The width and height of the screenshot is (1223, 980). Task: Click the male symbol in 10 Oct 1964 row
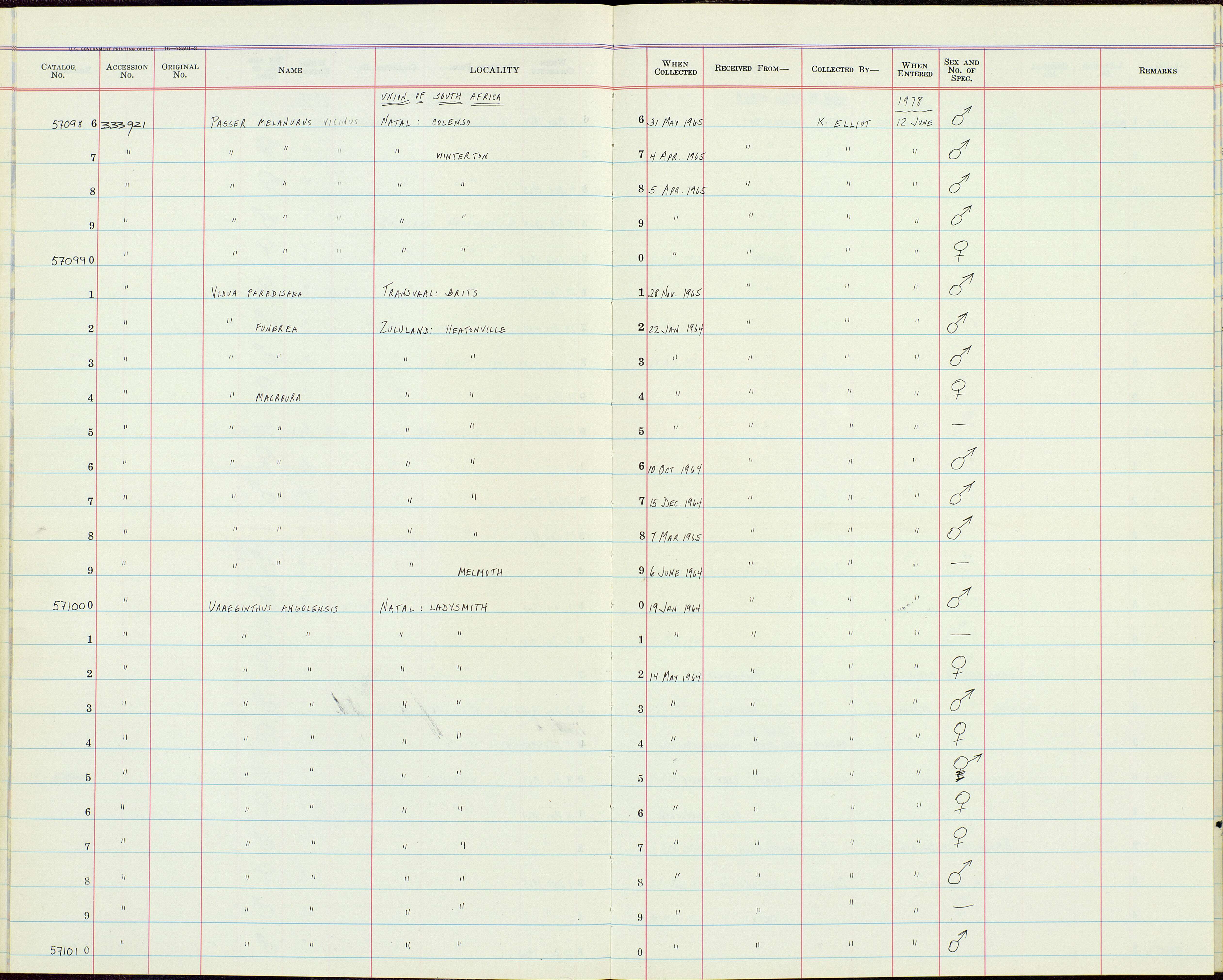[963, 459]
